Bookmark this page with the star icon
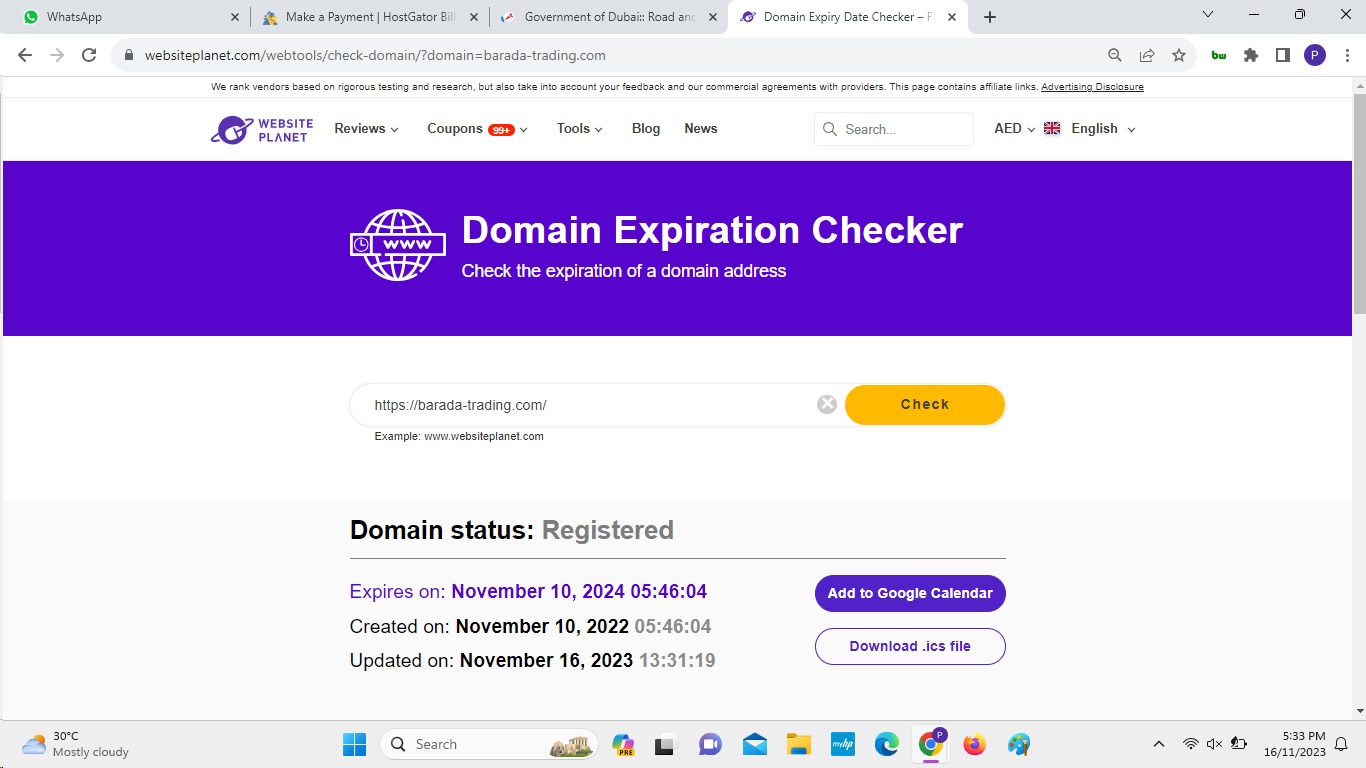 click(x=1179, y=55)
